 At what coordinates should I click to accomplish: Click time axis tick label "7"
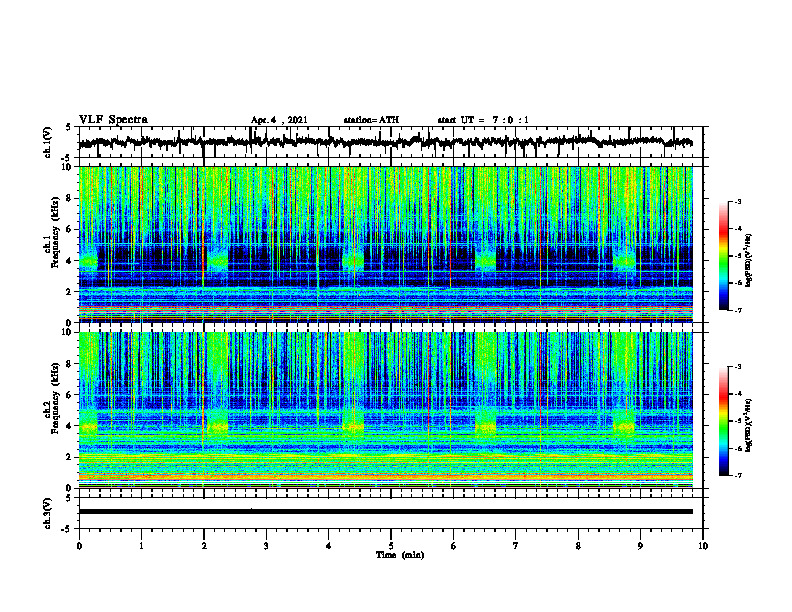point(516,546)
